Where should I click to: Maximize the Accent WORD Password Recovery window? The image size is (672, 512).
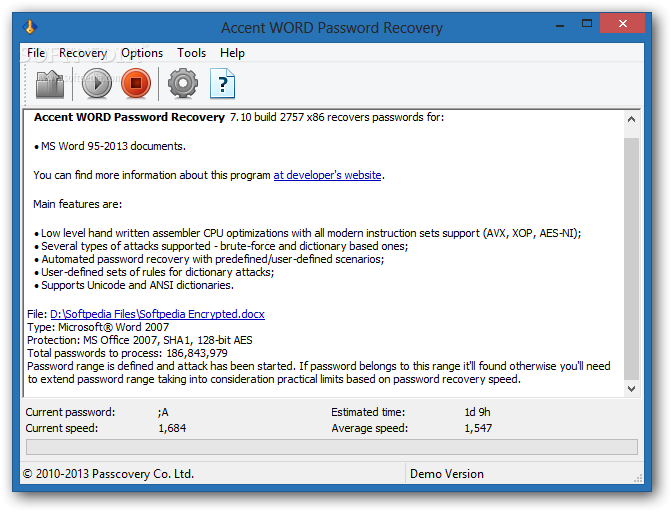pyautogui.click(x=587, y=24)
